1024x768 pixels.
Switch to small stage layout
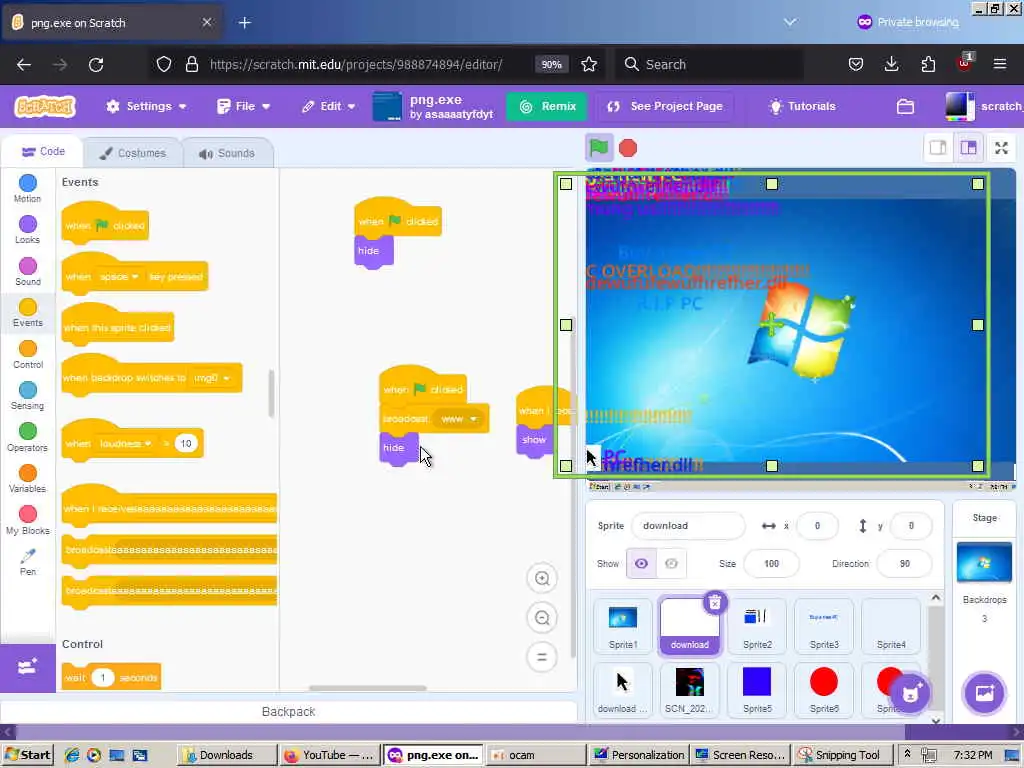pos(938,148)
